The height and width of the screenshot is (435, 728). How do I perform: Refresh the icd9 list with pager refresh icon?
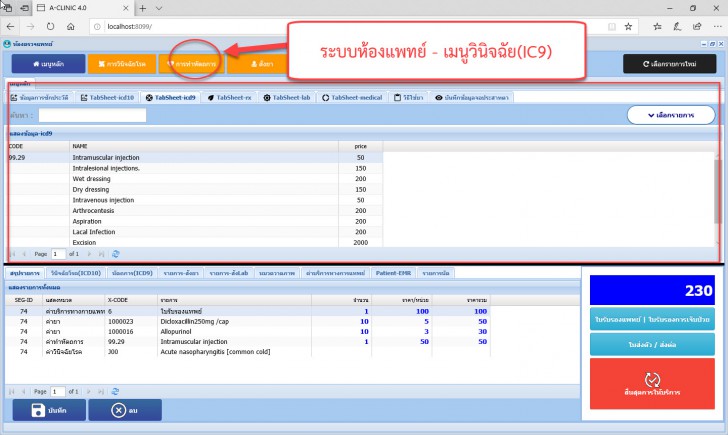point(116,254)
